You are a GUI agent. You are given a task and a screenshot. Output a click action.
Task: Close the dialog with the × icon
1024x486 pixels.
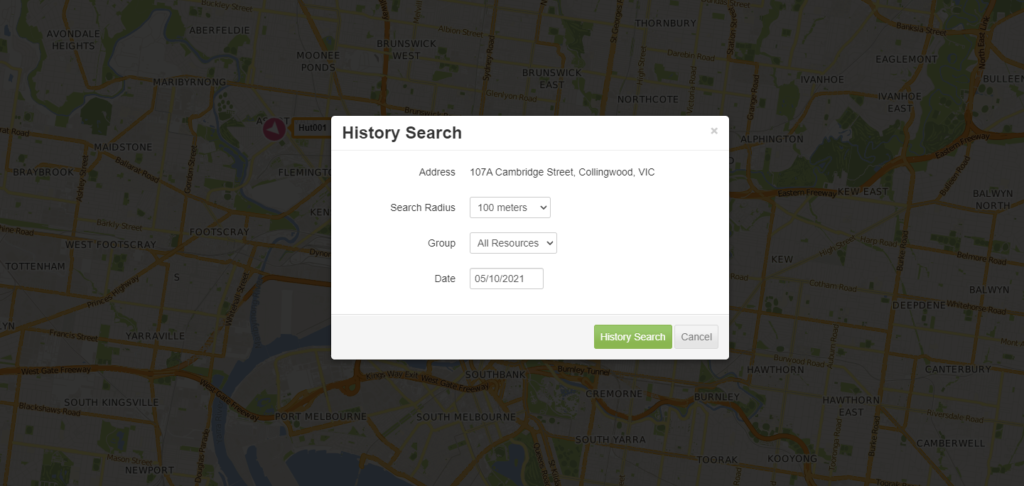tap(714, 131)
